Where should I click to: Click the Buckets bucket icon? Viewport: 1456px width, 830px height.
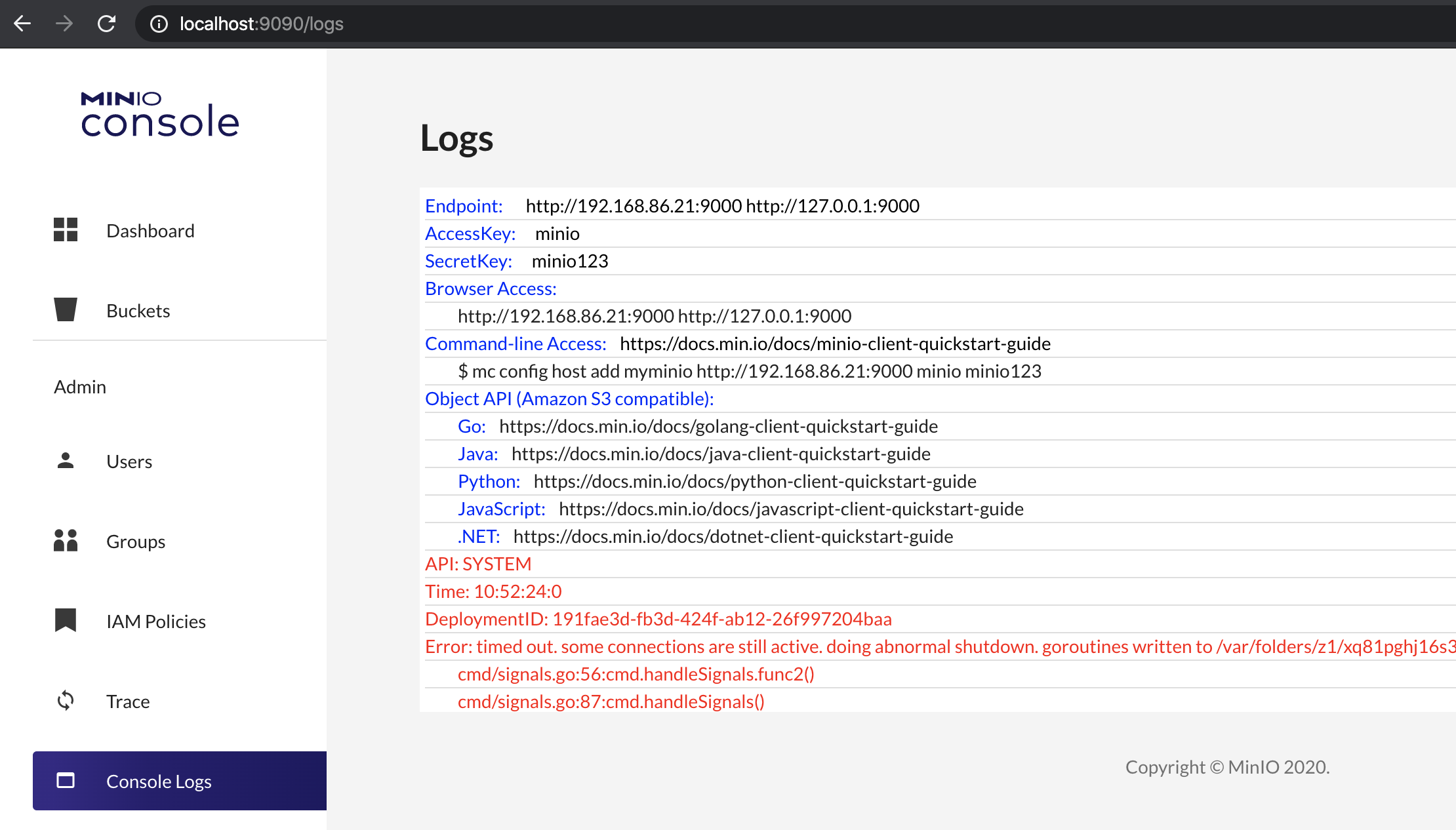pos(66,310)
